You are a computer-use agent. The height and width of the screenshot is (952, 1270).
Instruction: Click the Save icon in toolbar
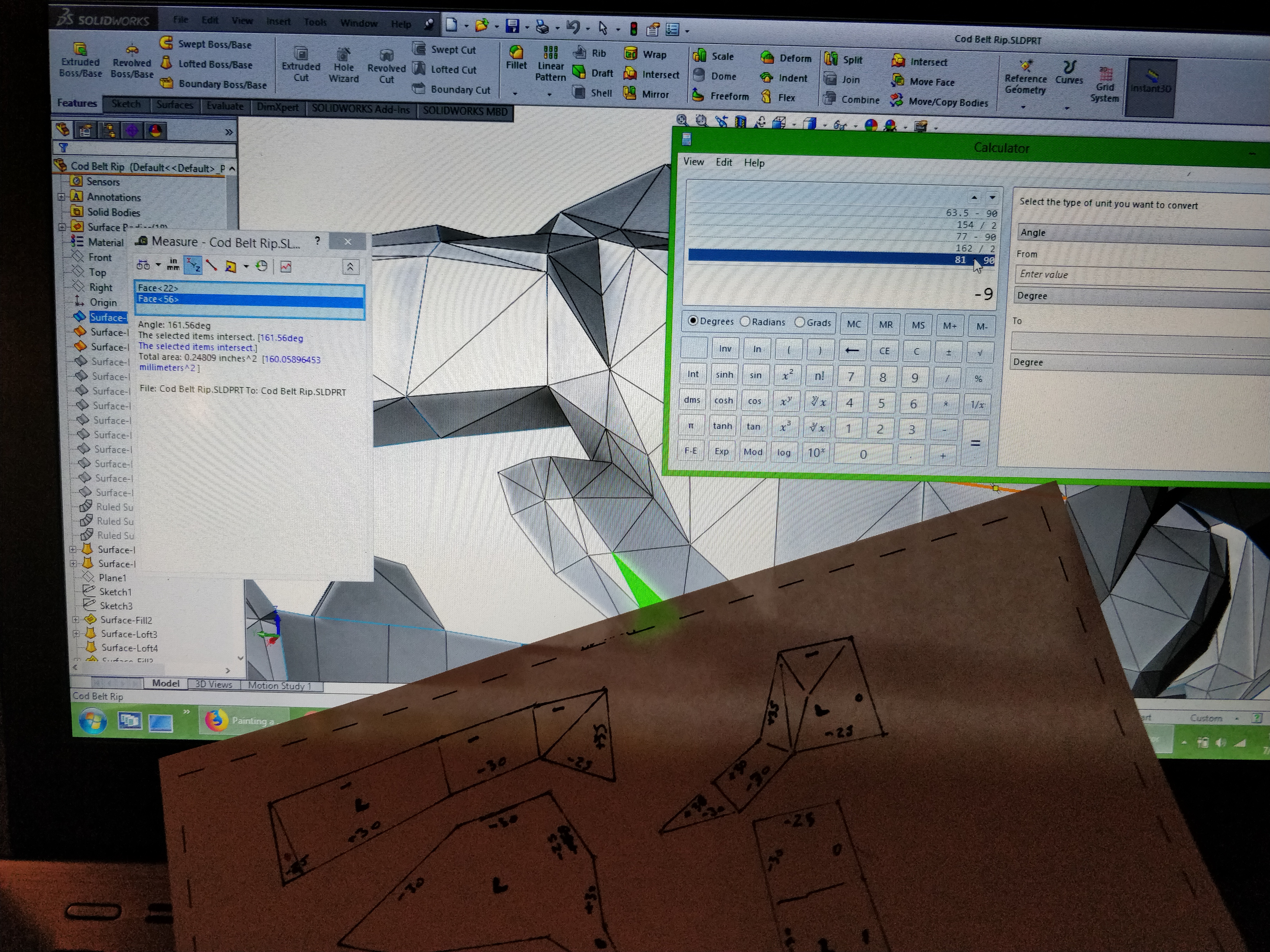click(x=512, y=26)
